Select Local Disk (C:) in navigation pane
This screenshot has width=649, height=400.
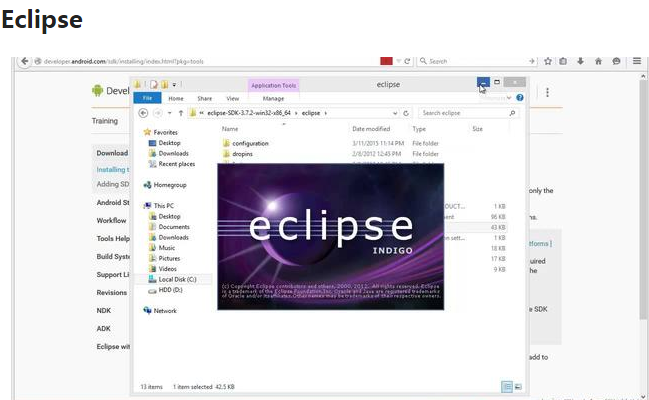177,279
